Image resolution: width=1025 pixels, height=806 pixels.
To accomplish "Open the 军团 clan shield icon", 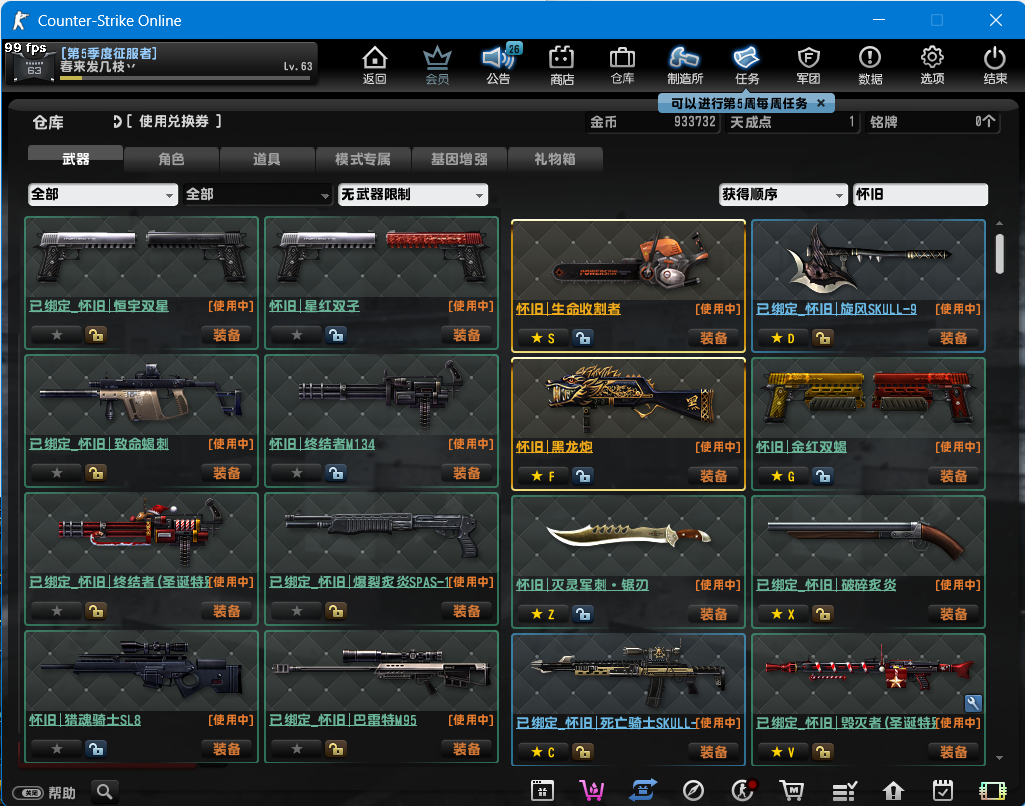I will click(809, 65).
